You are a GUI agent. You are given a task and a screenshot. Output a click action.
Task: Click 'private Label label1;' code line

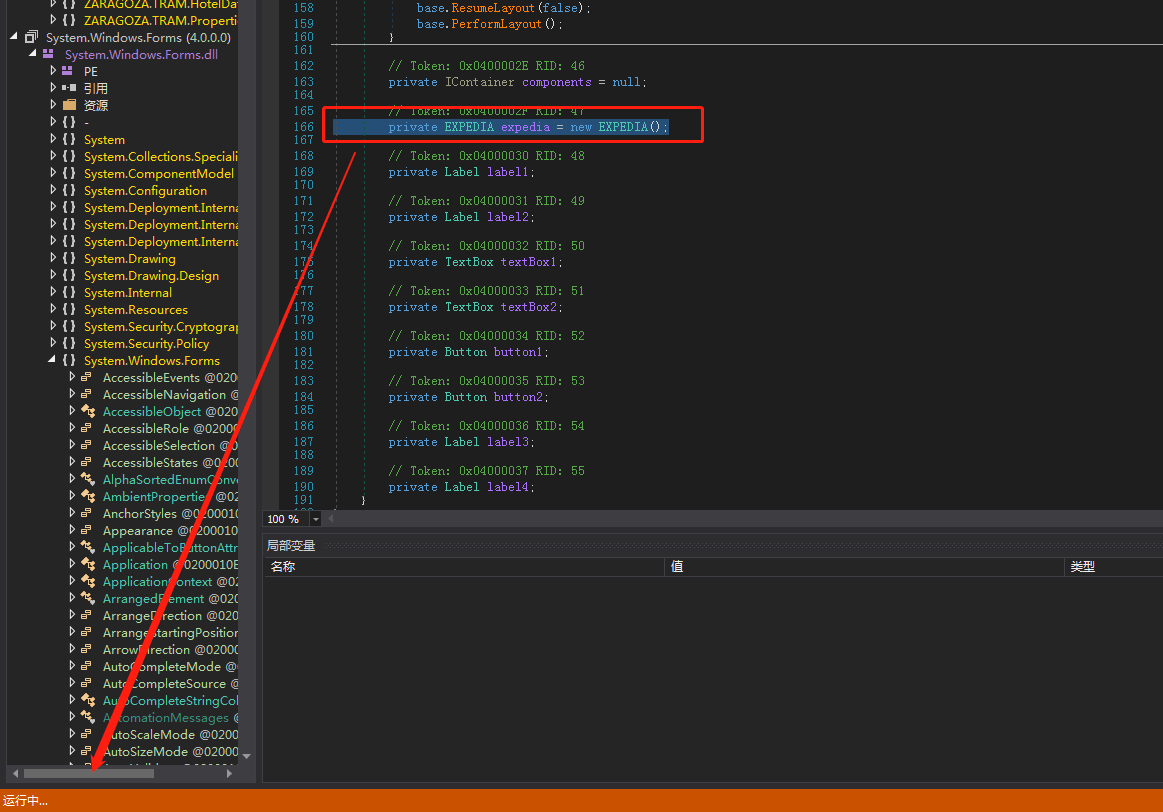click(x=461, y=172)
